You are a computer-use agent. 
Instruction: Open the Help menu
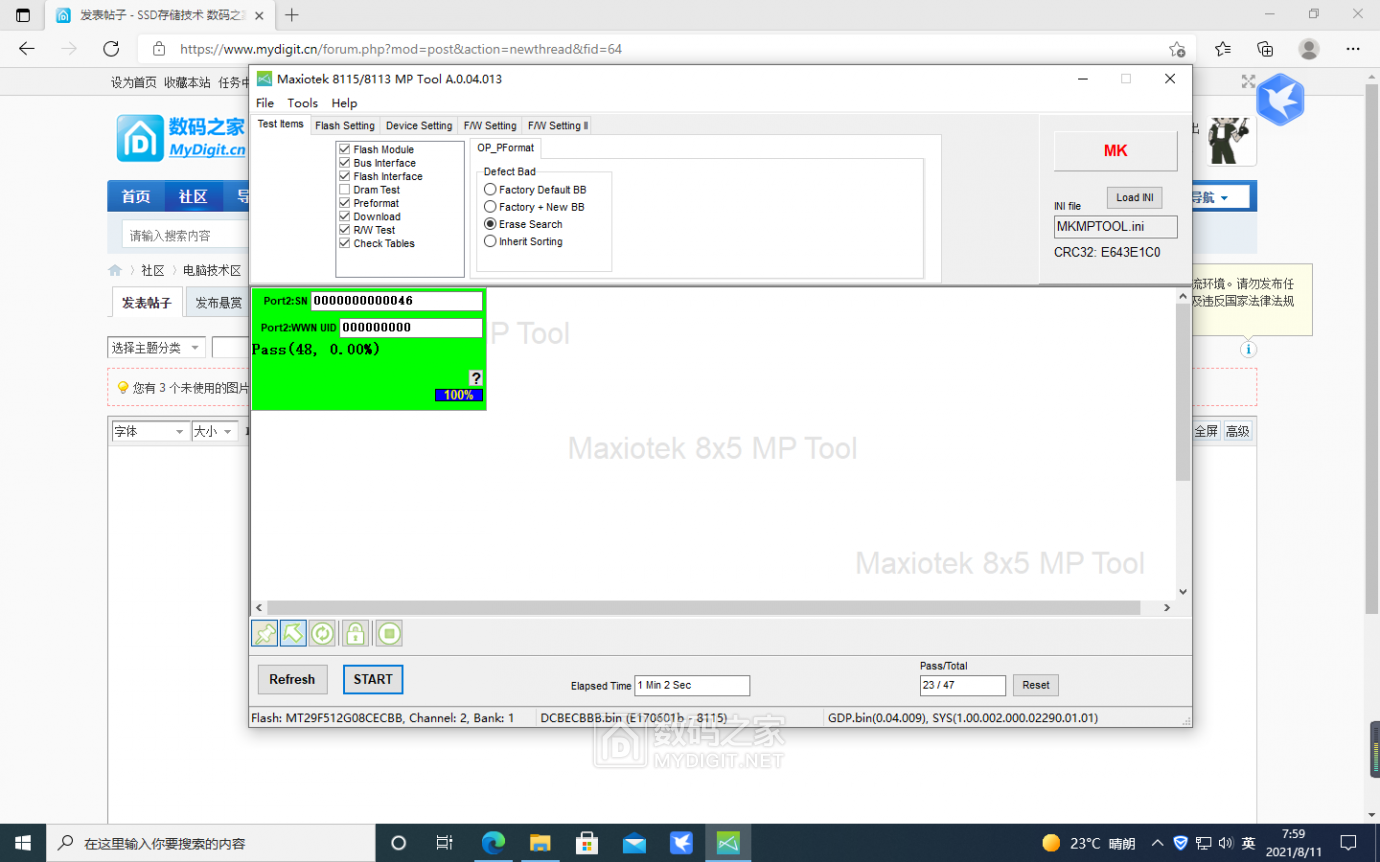[x=344, y=103]
